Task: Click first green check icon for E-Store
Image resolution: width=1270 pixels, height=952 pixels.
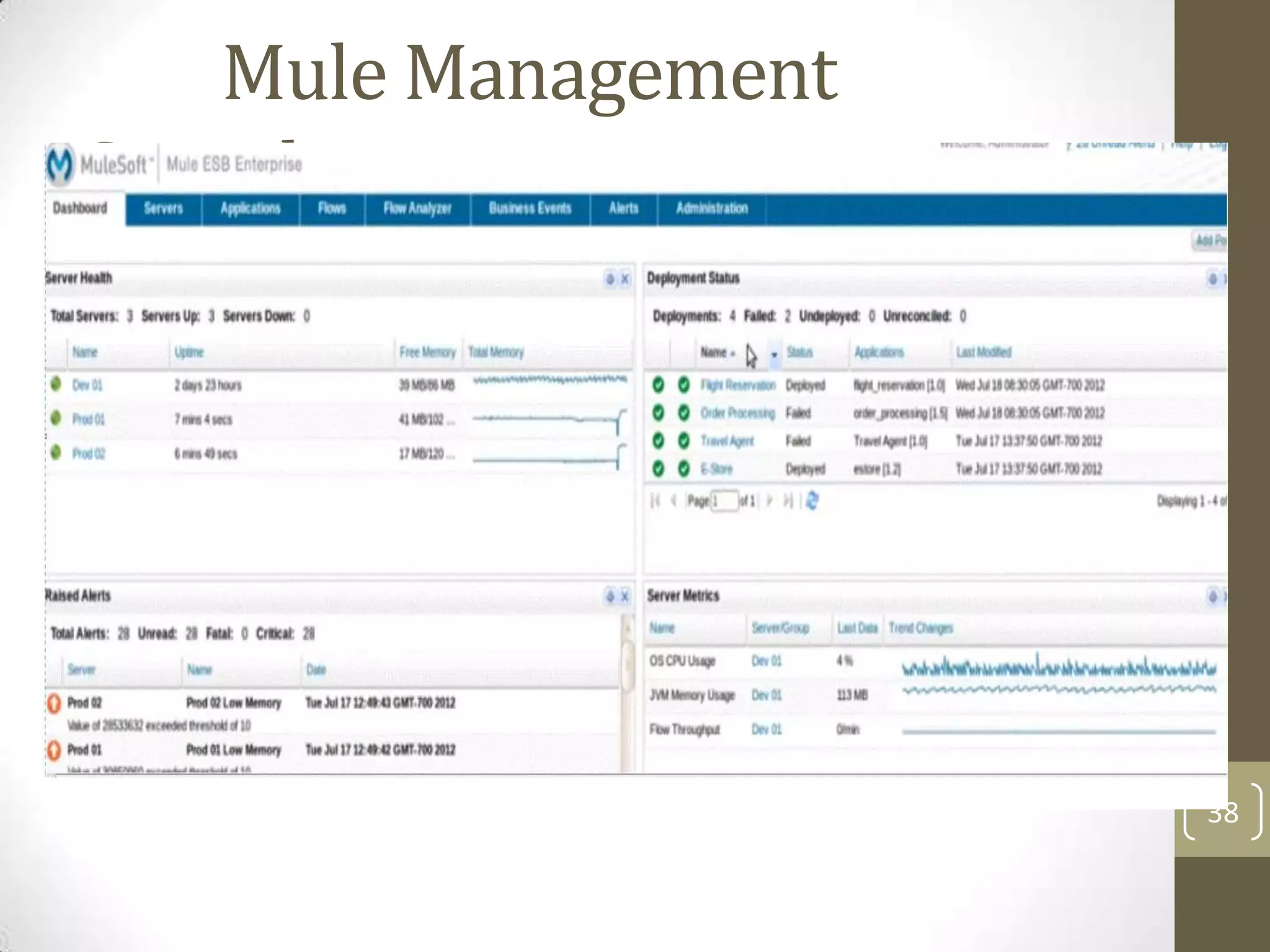Action: 659,469
